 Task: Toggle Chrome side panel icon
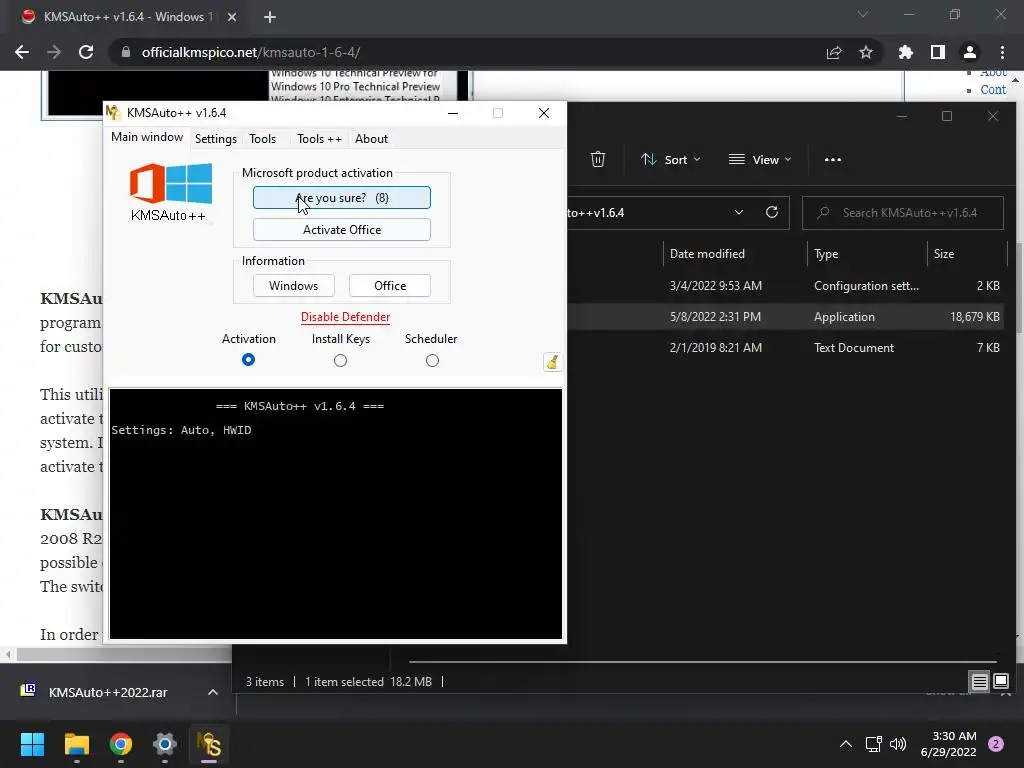coord(938,52)
